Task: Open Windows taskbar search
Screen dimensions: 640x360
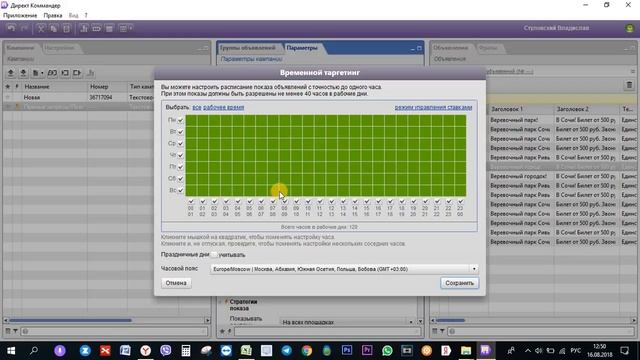Action: pos(34,351)
